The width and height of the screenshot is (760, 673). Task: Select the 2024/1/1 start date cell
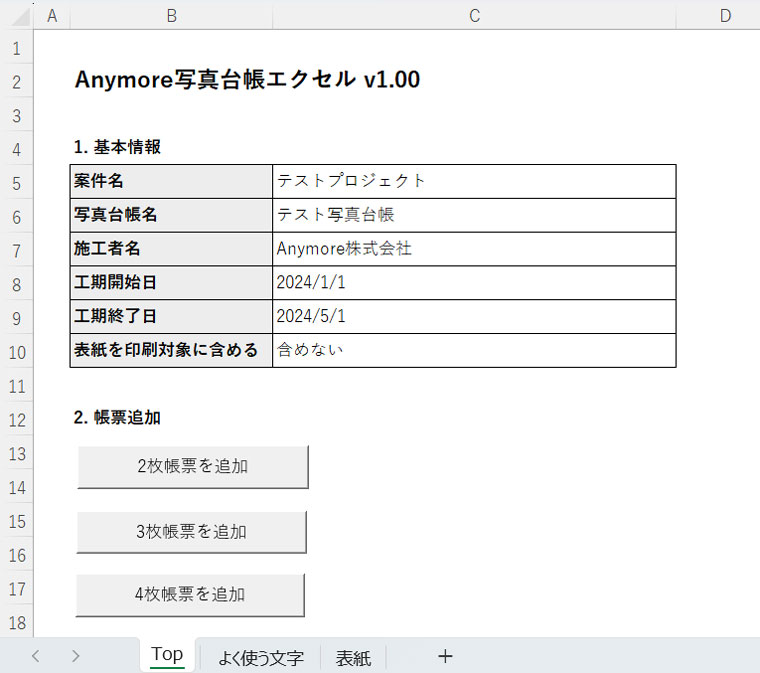tap(474, 283)
